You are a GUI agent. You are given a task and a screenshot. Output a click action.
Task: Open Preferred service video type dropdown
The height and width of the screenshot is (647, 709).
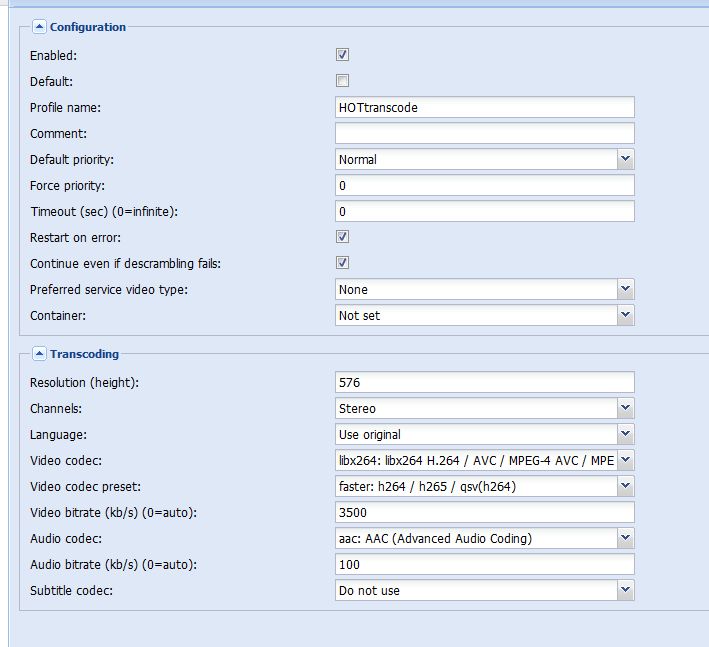pyautogui.click(x=625, y=289)
